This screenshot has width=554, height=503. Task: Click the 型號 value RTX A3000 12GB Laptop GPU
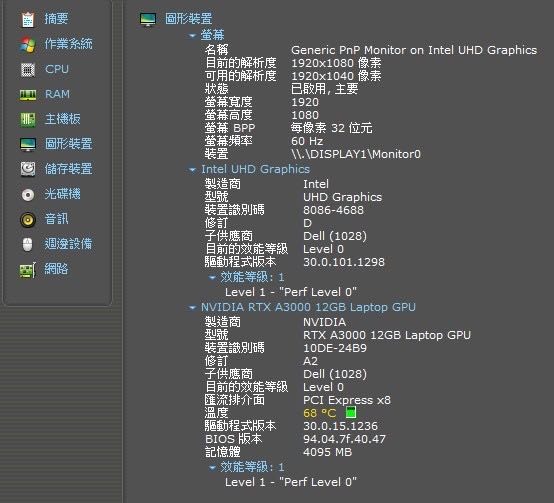pyautogui.click(x=387, y=335)
